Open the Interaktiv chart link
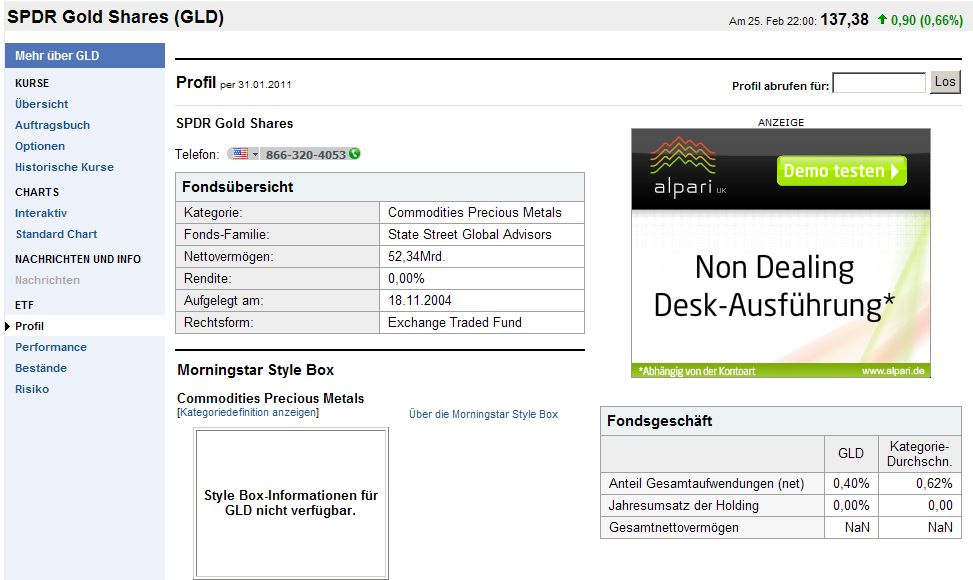Viewport: 973px width, 580px height. pos(41,213)
